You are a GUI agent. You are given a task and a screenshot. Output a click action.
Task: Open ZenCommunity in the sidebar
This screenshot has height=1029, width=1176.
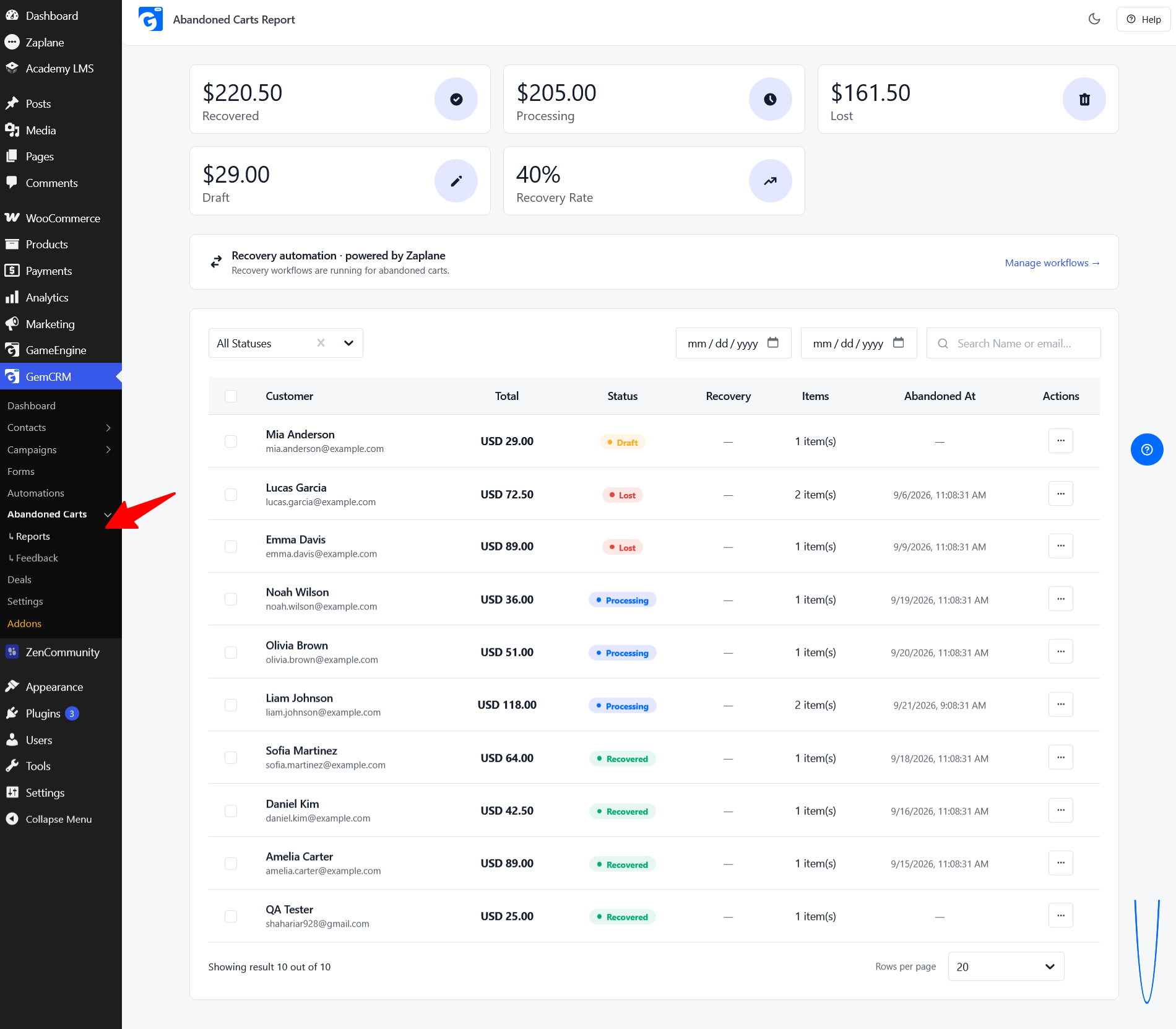point(61,652)
